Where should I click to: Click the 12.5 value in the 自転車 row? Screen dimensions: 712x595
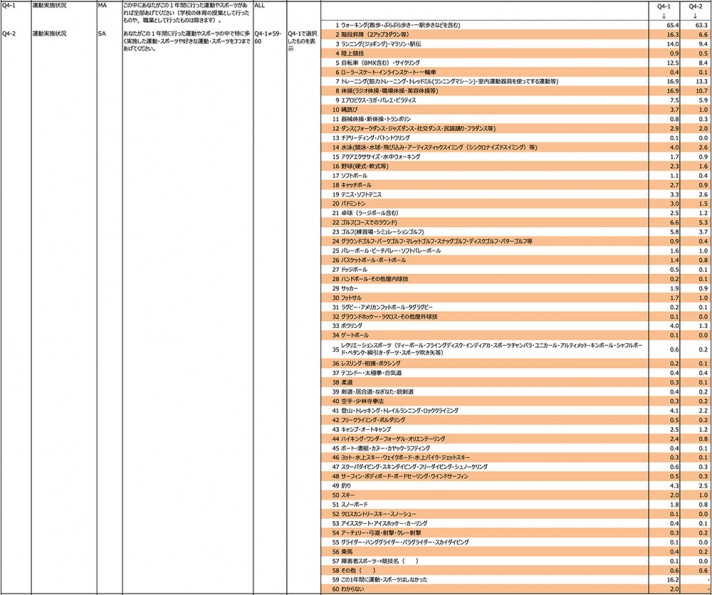[672, 63]
